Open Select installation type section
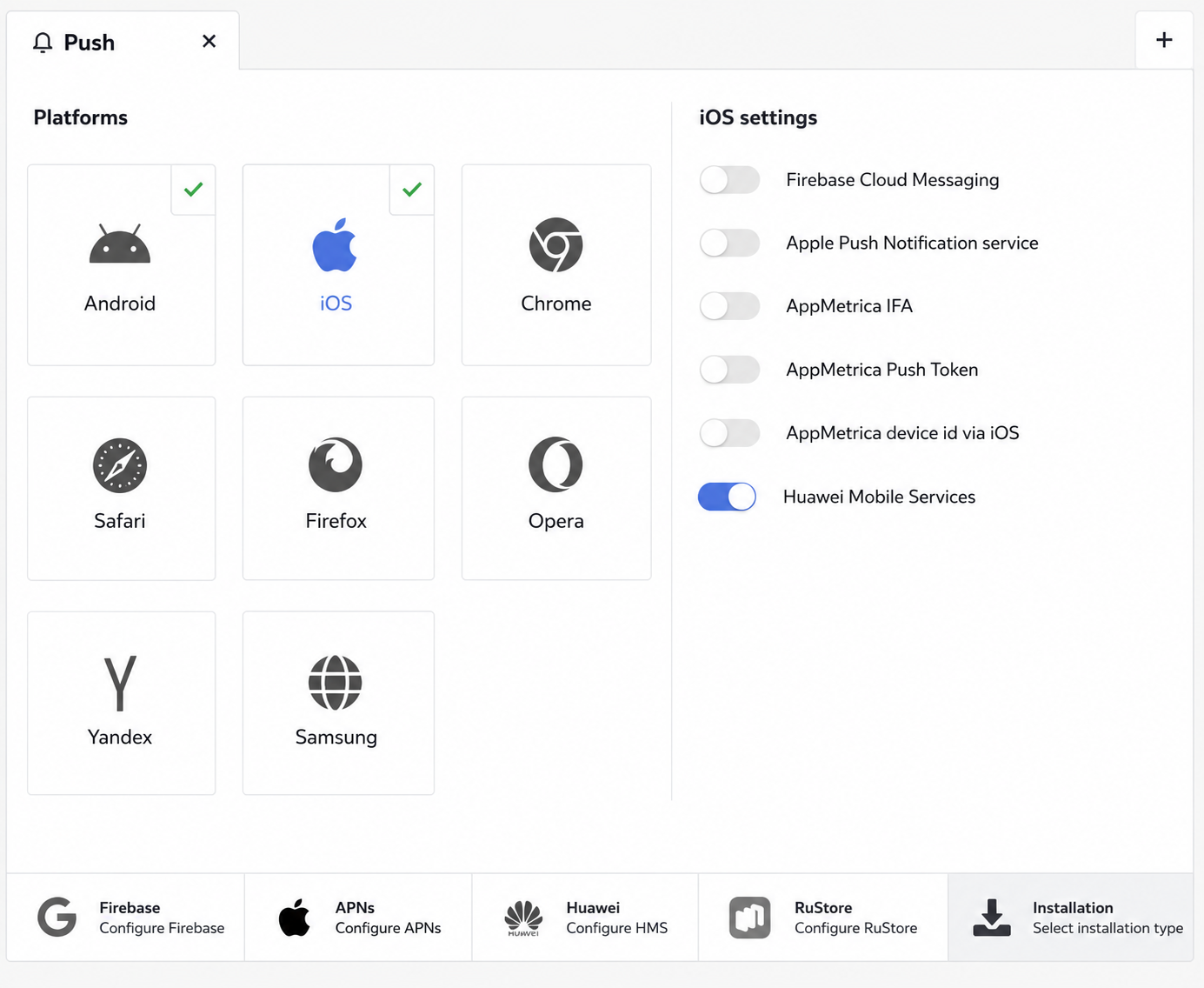 [x=1071, y=918]
